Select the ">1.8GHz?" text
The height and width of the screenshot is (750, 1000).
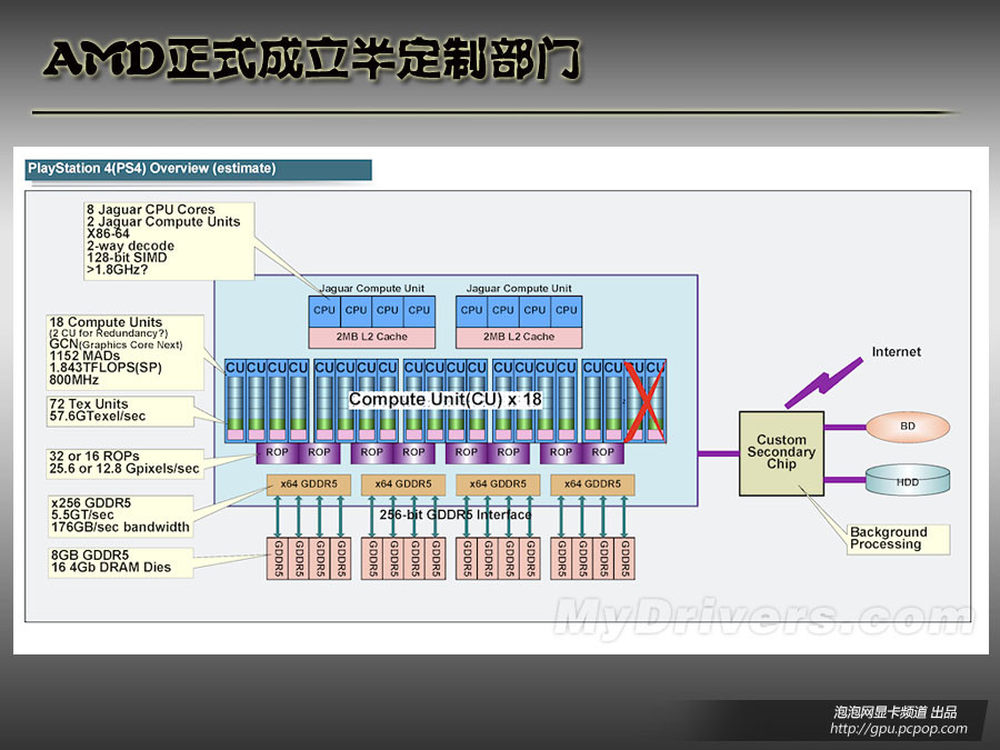click(x=117, y=270)
